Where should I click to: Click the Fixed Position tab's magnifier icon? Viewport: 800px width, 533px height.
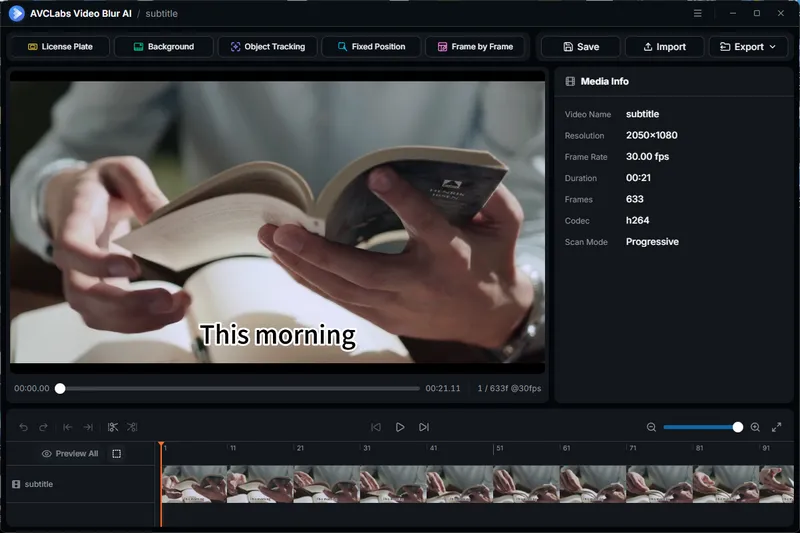[342, 46]
